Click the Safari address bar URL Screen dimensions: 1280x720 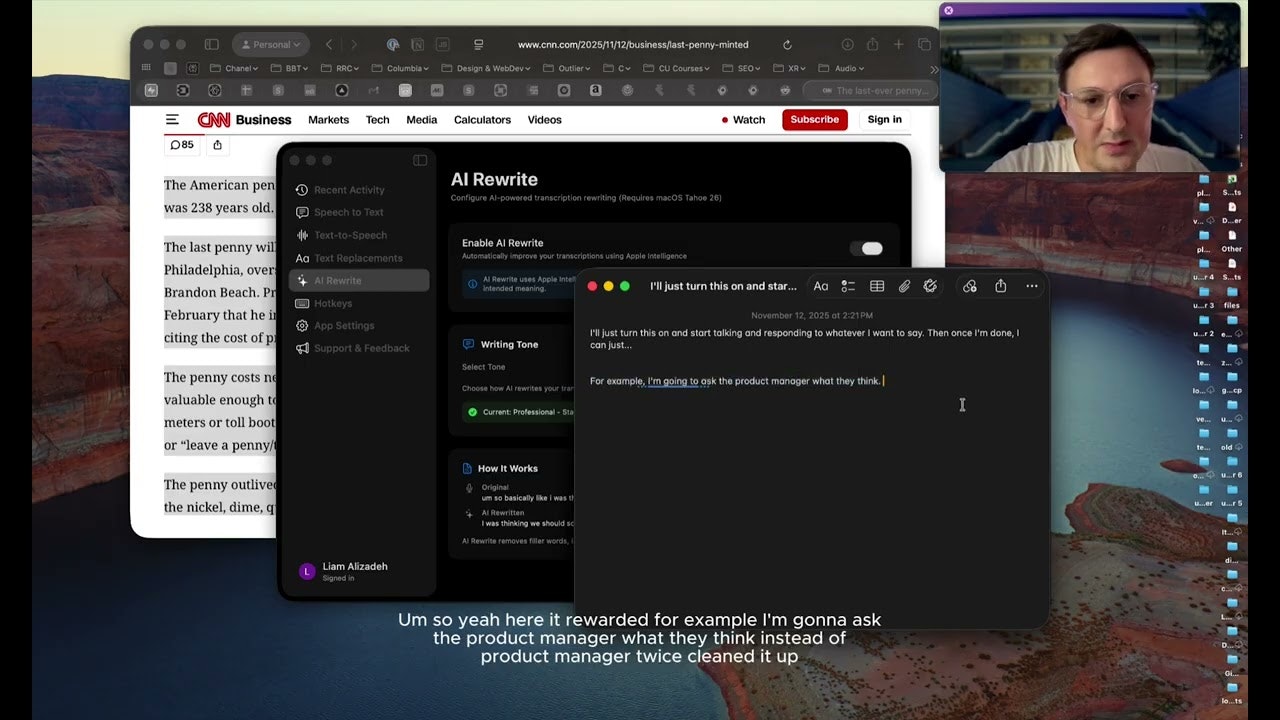(x=633, y=45)
